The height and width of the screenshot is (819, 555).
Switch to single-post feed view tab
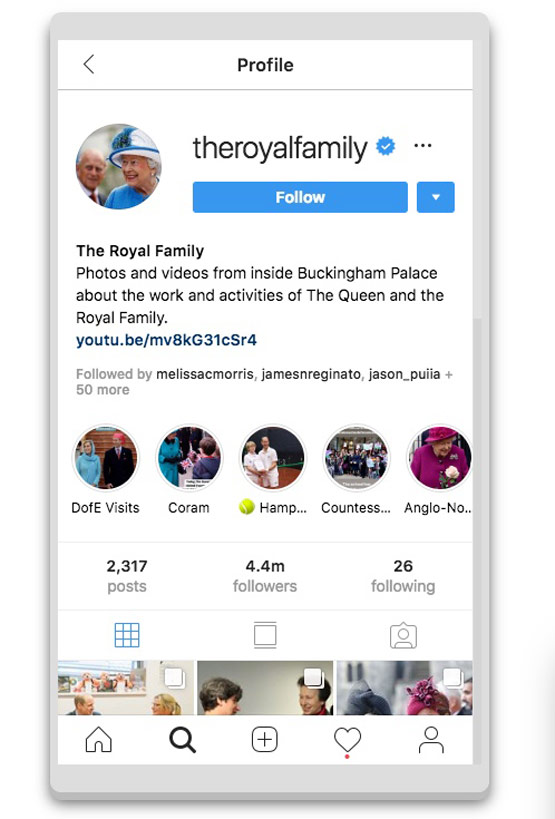point(265,635)
